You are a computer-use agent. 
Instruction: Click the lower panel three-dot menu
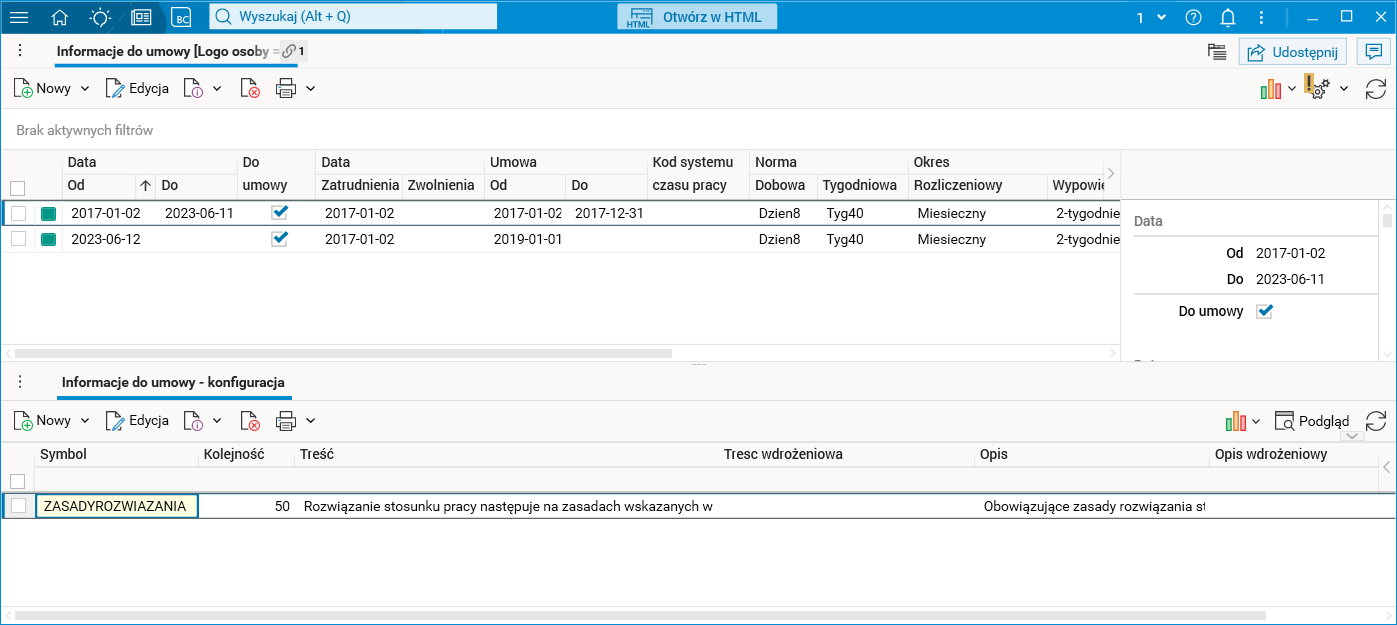coord(20,382)
